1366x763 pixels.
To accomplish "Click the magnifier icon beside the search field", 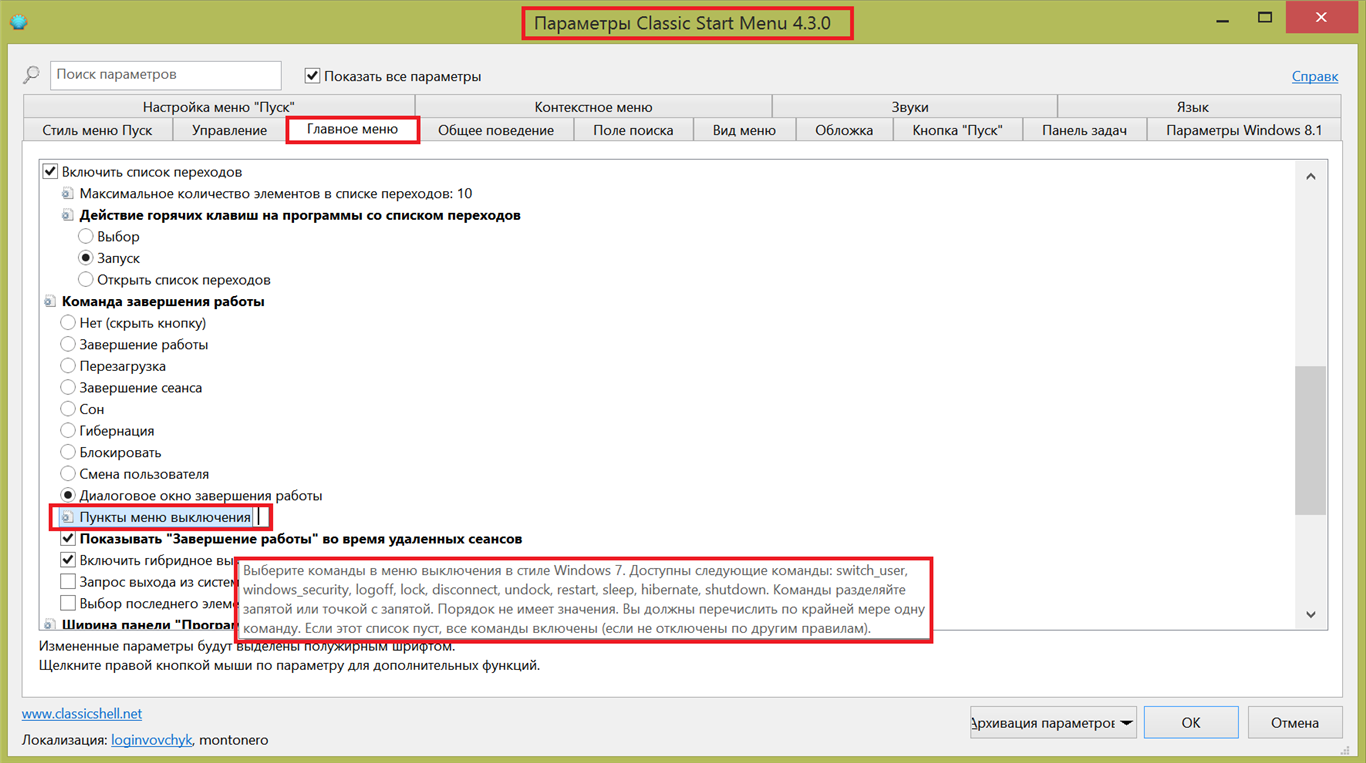I will 32,75.
